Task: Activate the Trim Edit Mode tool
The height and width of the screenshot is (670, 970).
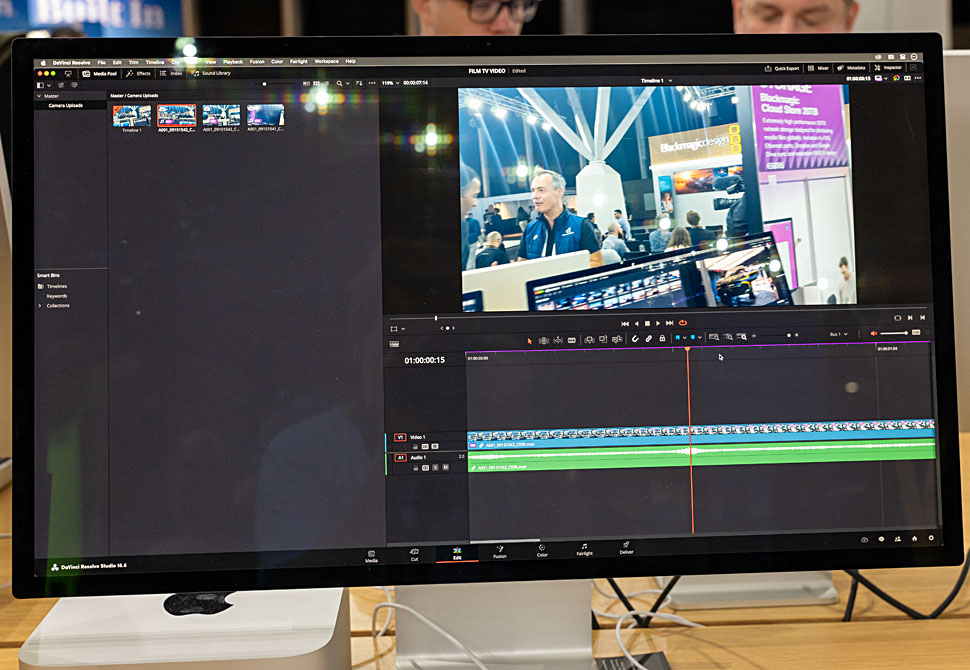Action: point(544,340)
